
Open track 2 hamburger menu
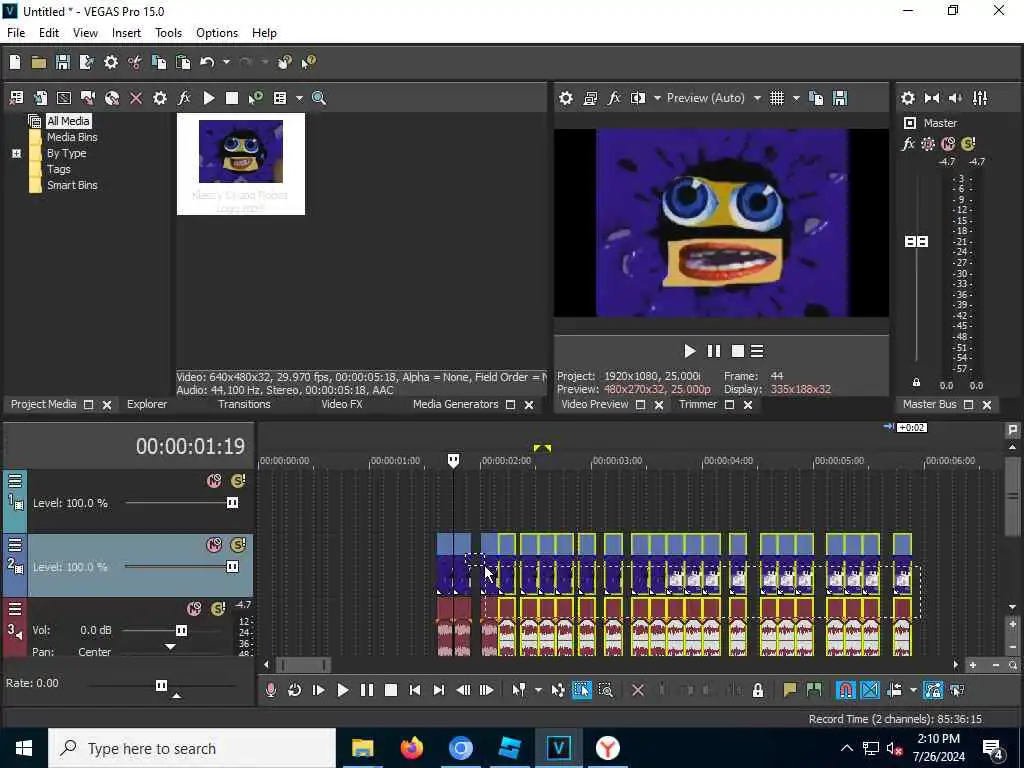[15, 545]
